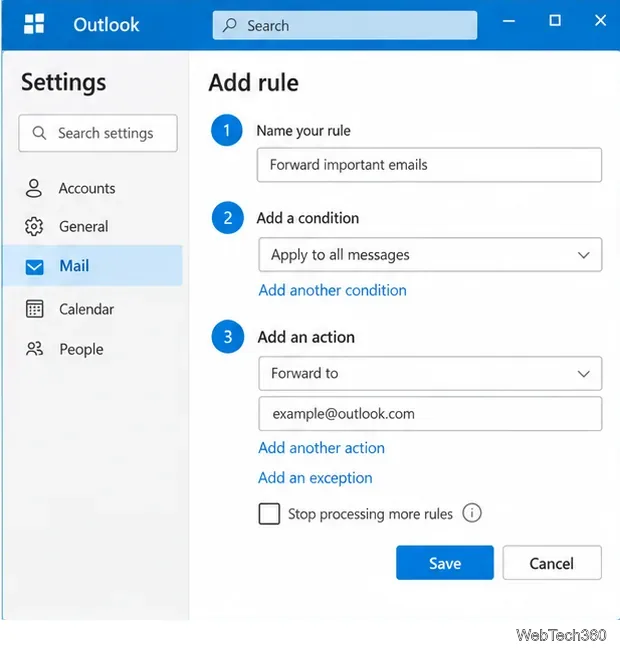The height and width of the screenshot is (656, 620).
Task: Enable Stop processing more rules checkbox
Action: coord(269,514)
